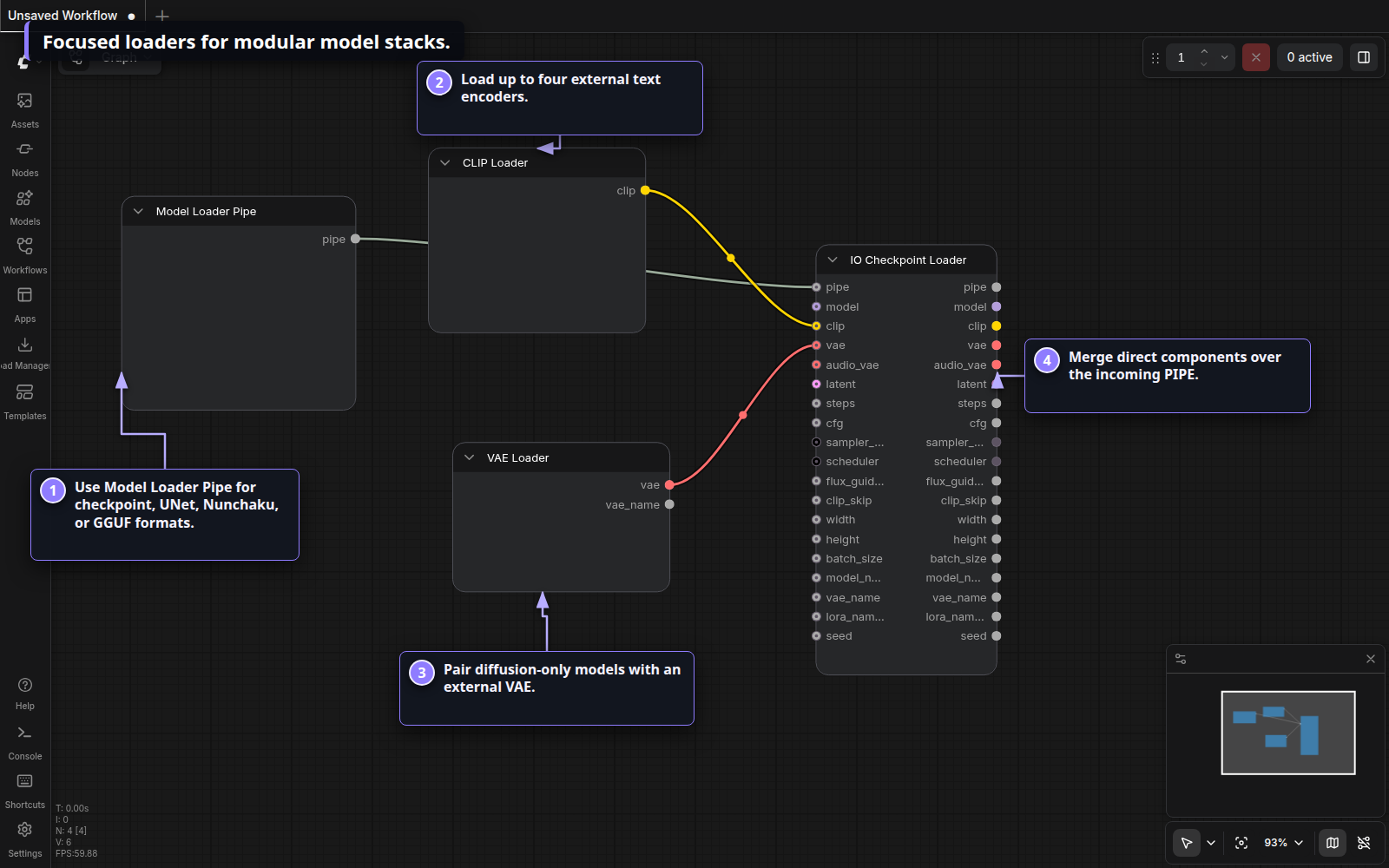Viewport: 1389px width, 868px height.
Task: Click the pipe output port on Model Loader Pipe
Action: click(x=355, y=239)
